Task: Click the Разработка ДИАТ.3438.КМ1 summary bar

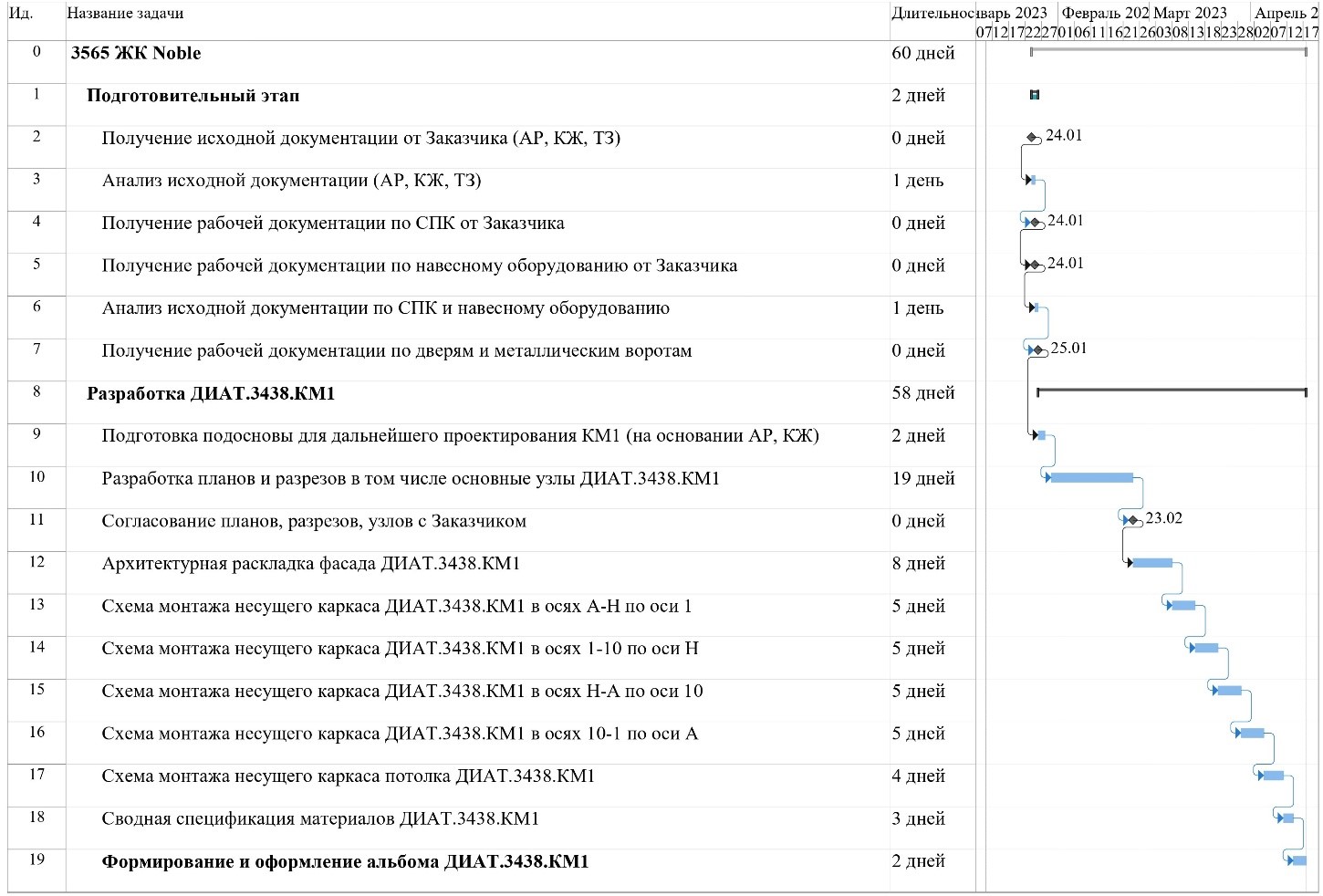Action: 1172,391
